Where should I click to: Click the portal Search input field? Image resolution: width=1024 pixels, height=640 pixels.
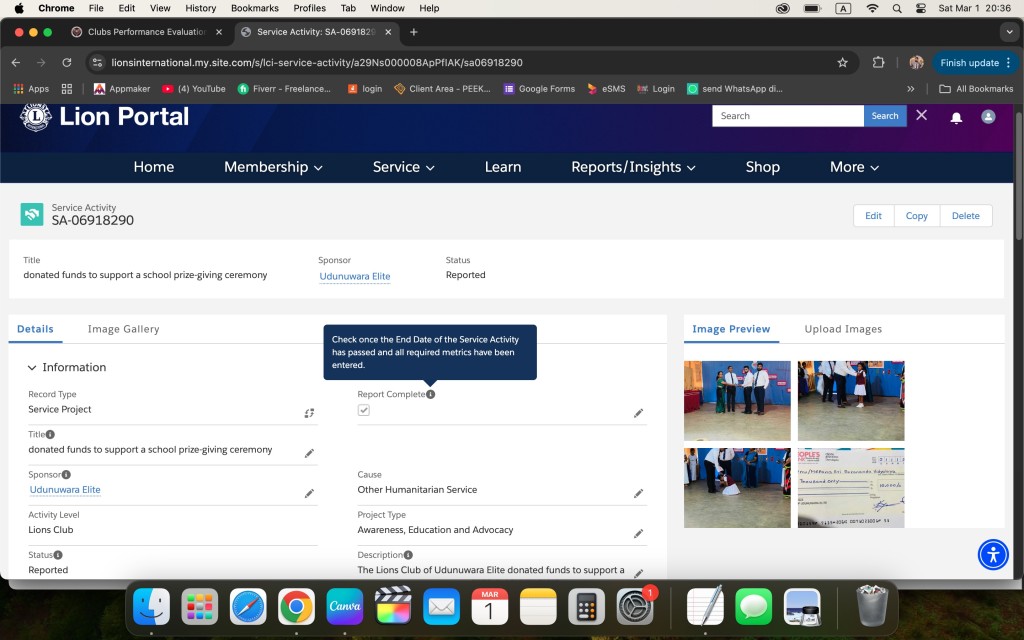pos(788,116)
